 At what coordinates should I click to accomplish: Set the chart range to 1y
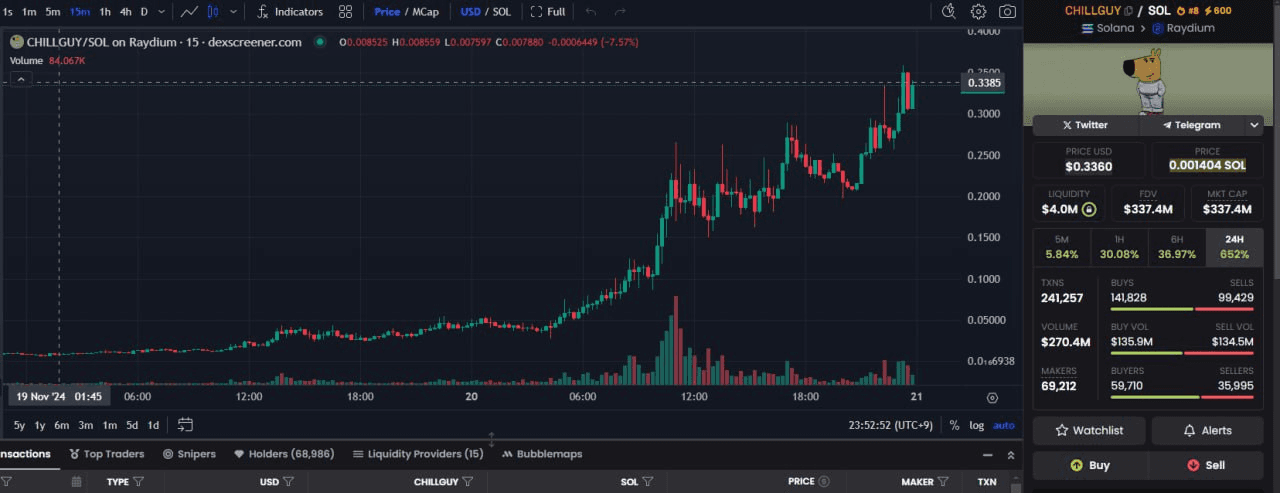coord(40,425)
